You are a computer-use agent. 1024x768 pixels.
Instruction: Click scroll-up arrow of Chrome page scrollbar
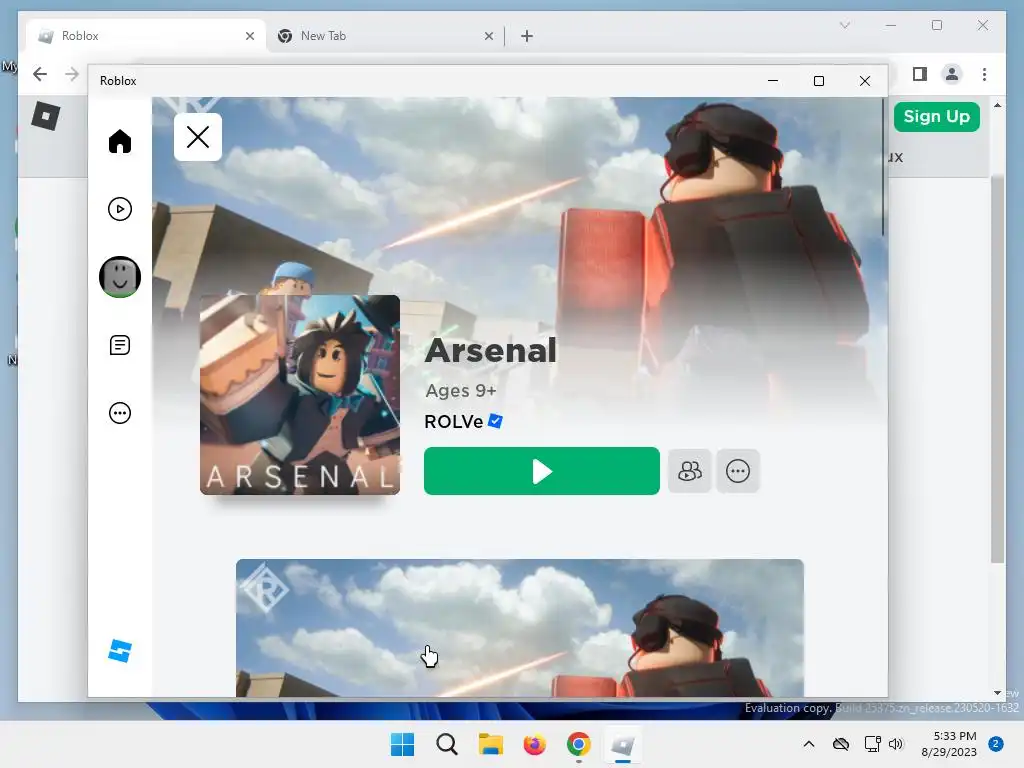click(997, 104)
